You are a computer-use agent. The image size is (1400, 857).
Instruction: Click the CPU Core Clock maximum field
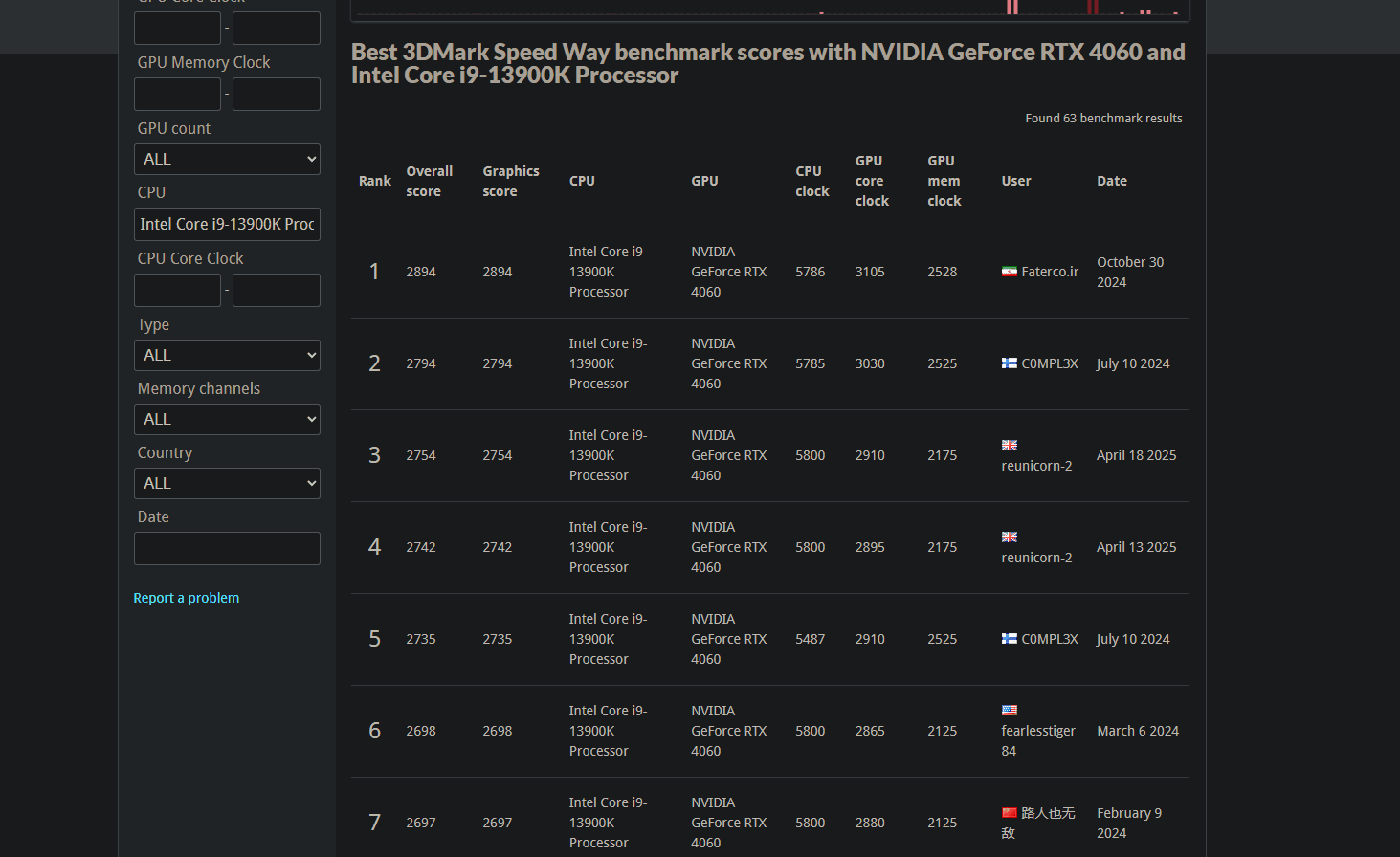(x=276, y=291)
